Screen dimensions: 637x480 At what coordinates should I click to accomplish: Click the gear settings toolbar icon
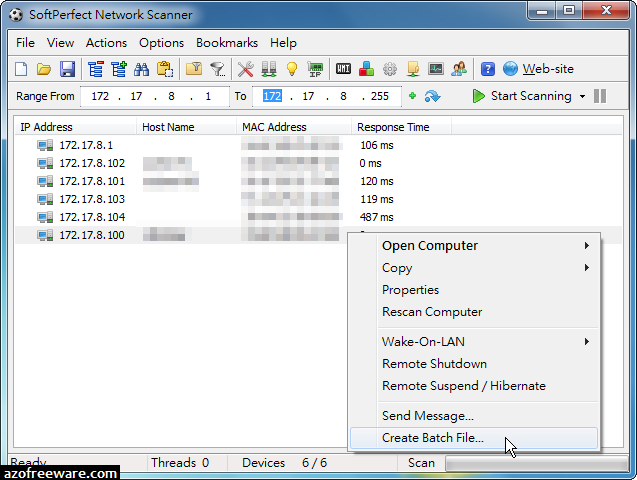click(x=390, y=69)
